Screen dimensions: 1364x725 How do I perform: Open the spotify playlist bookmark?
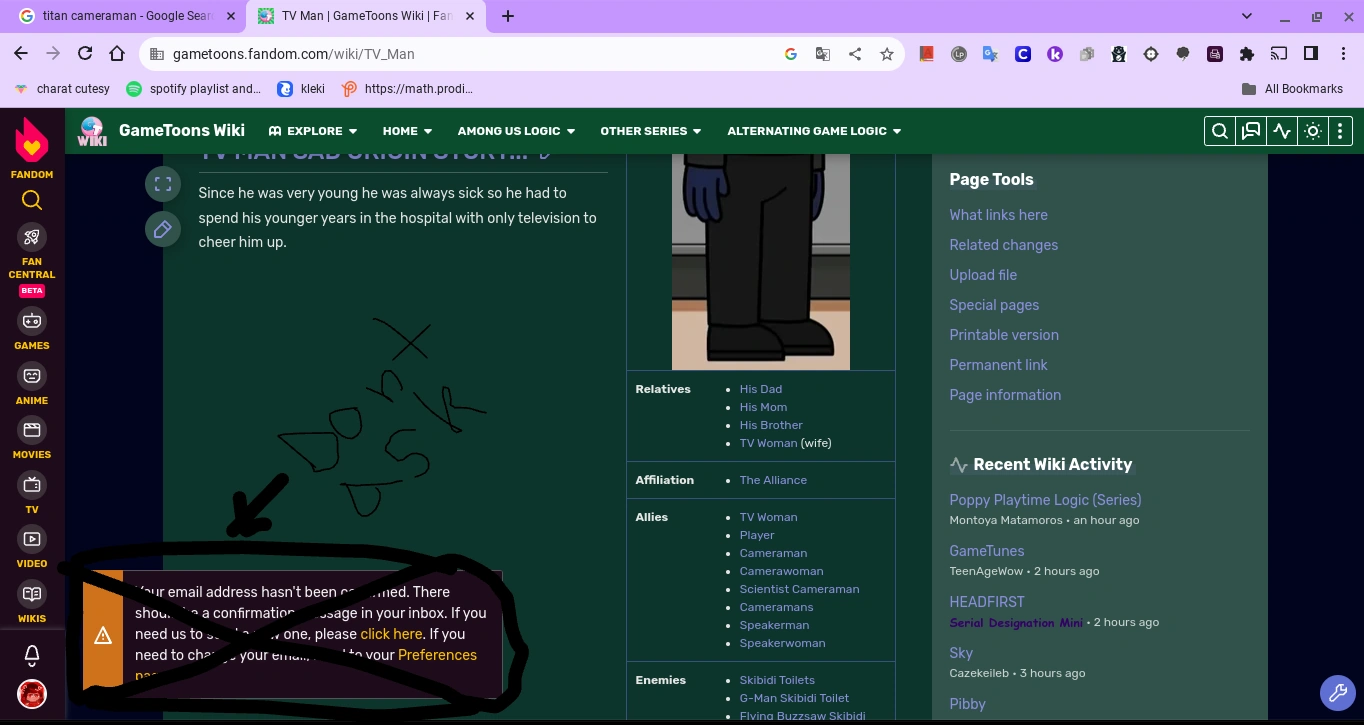pyautogui.click(x=194, y=89)
